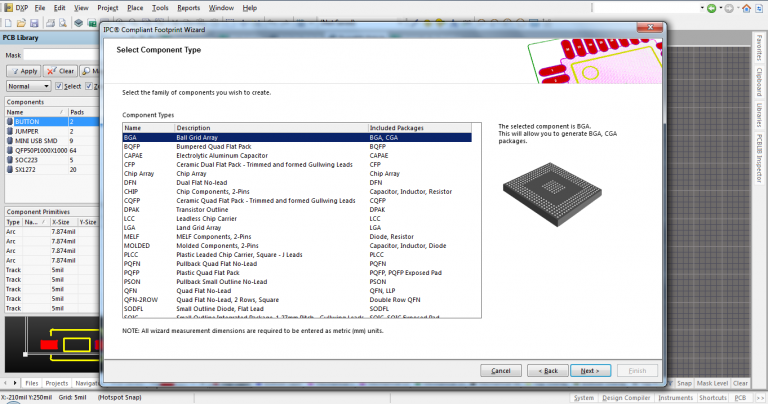768x404 pixels.
Task: Click the PCB status bar button
Action: point(740,398)
